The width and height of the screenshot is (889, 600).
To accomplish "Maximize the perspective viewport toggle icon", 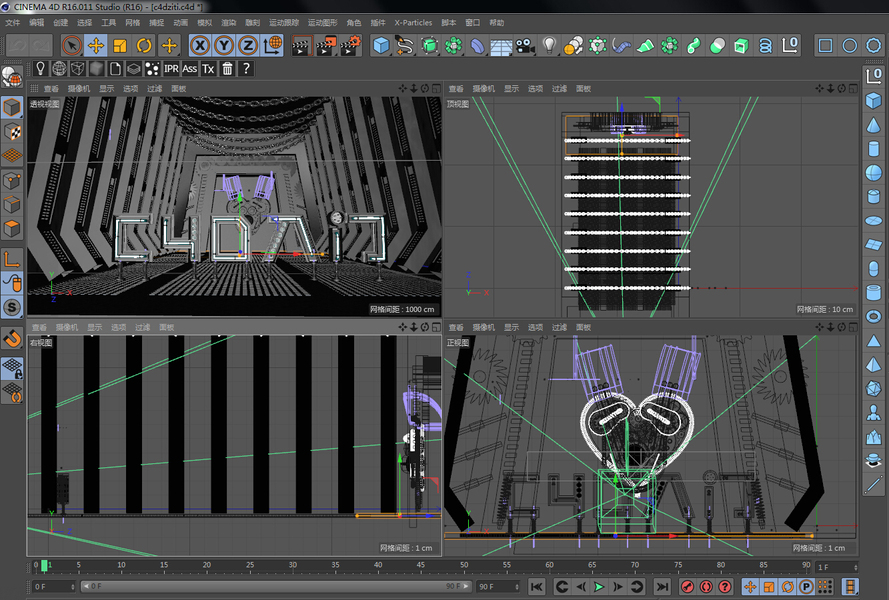I will point(436,88).
